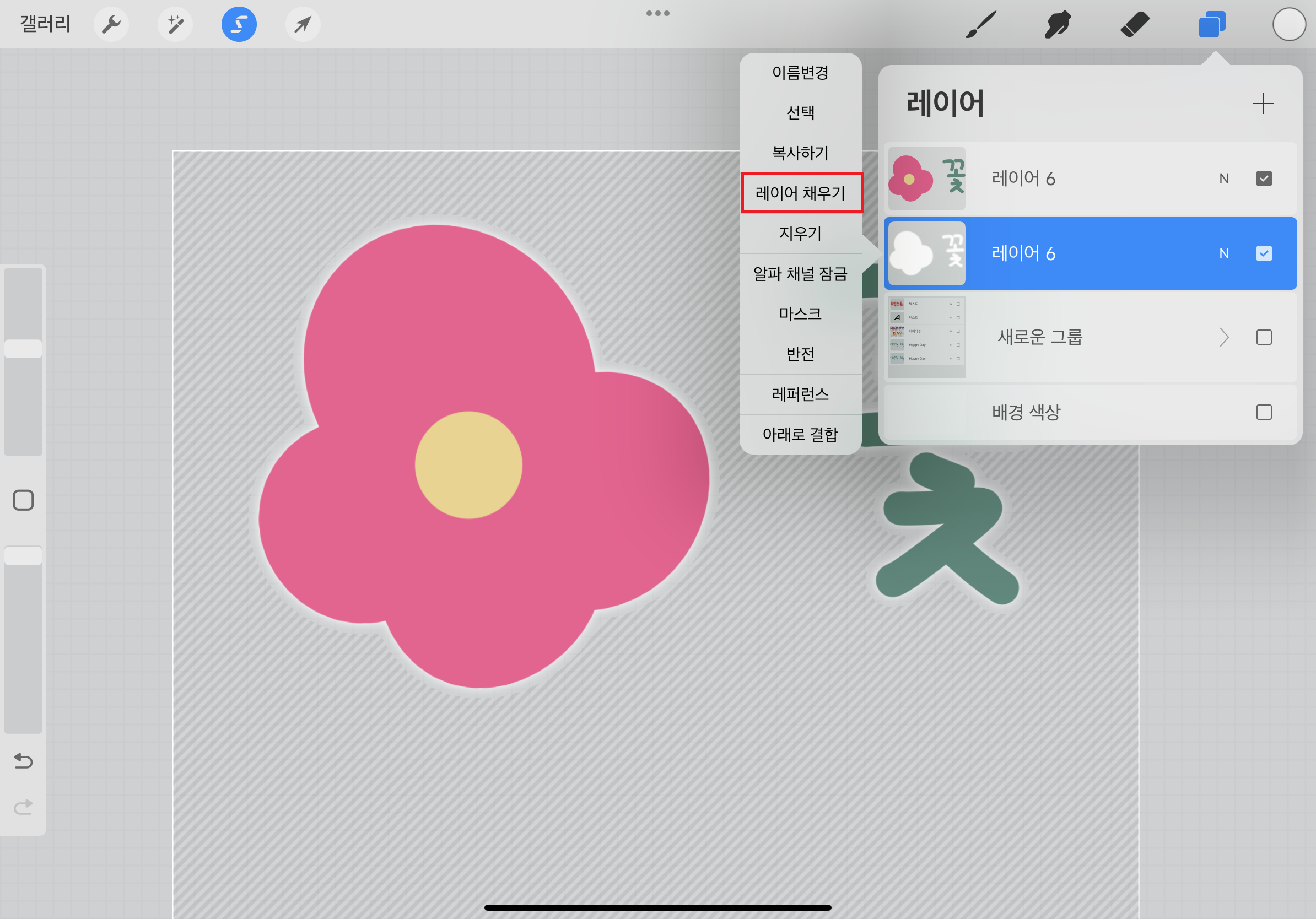Image resolution: width=1316 pixels, height=919 pixels.
Task: Click the pink flower layer thumbnail
Action: [x=926, y=179]
